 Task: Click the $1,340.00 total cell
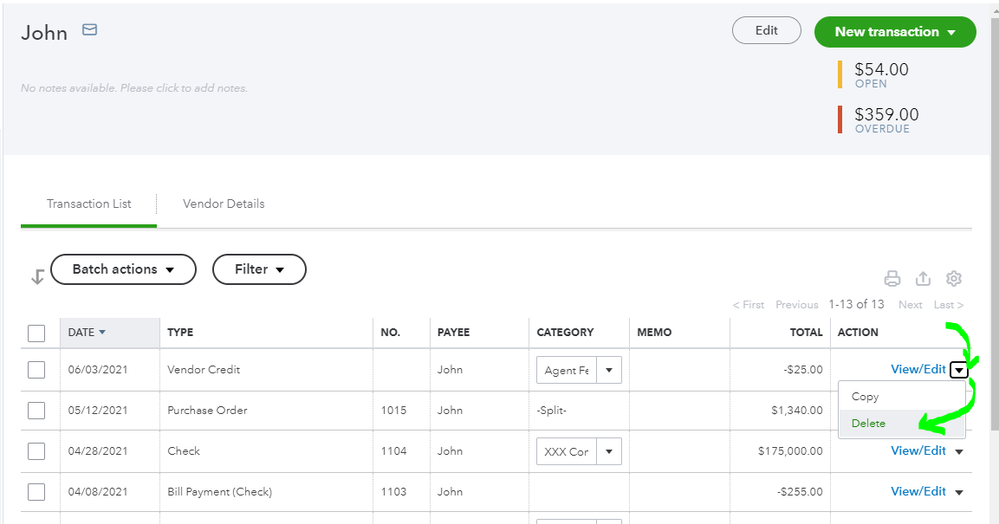coord(796,411)
